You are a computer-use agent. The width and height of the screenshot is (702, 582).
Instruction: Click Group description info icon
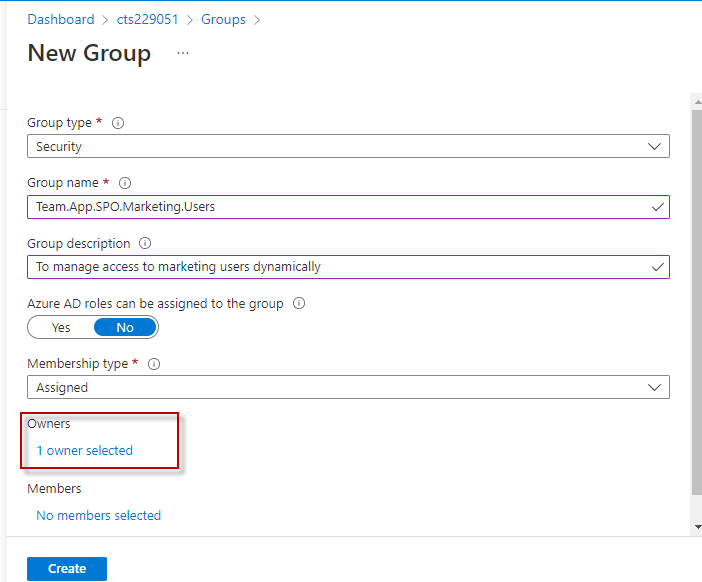145,243
